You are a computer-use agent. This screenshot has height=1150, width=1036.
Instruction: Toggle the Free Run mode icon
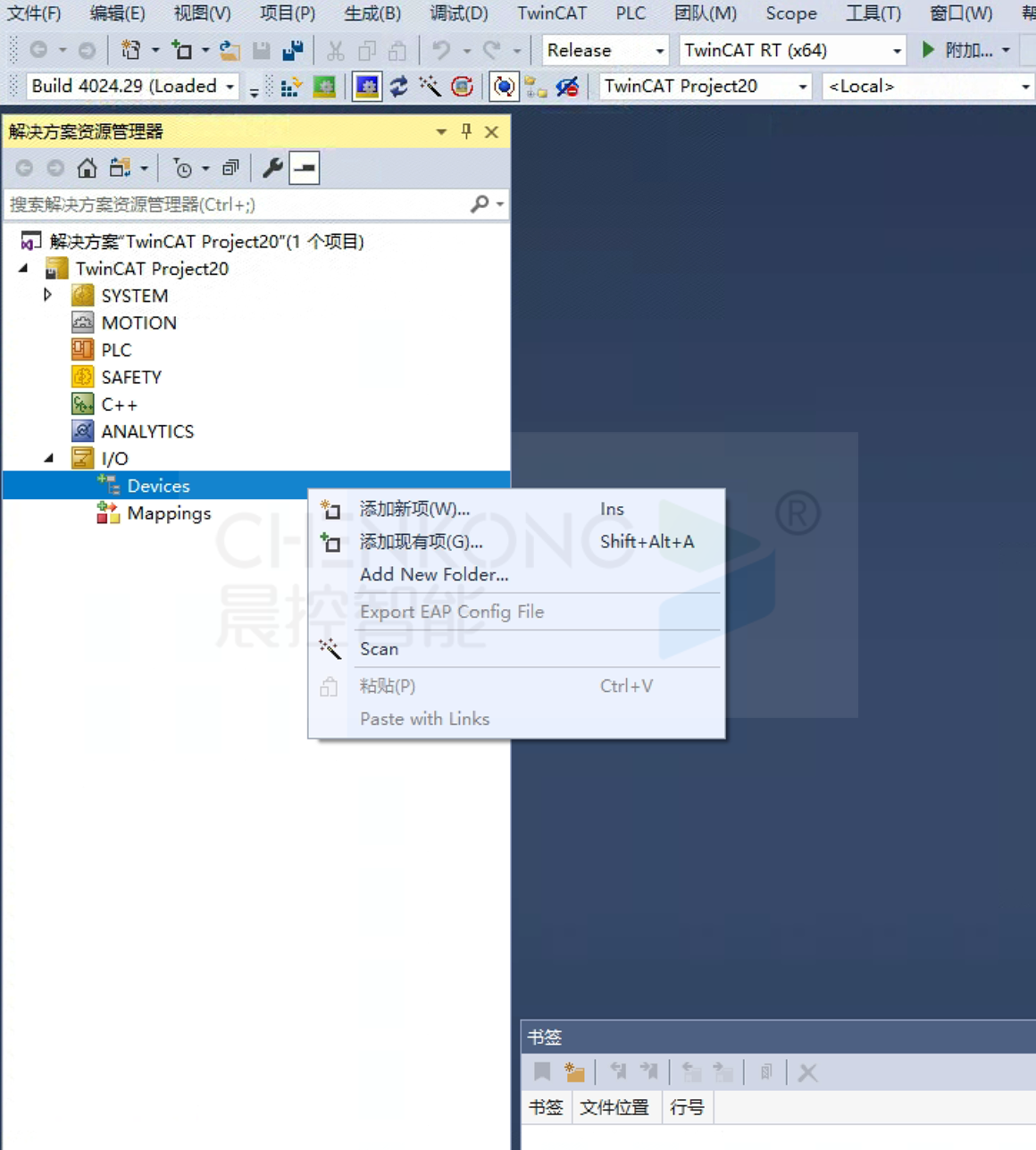pos(462,87)
